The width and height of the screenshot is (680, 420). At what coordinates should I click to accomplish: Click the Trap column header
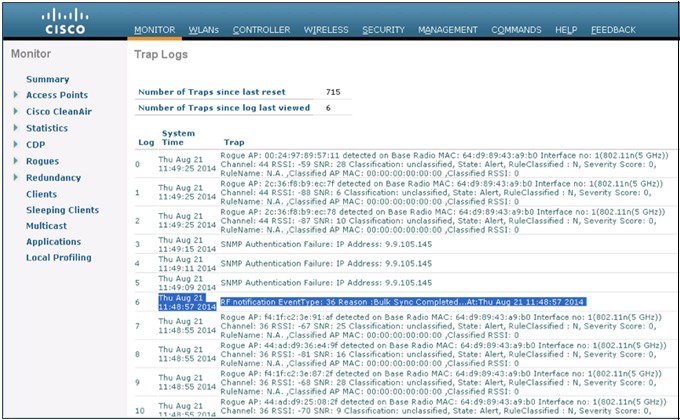pyautogui.click(x=234, y=142)
